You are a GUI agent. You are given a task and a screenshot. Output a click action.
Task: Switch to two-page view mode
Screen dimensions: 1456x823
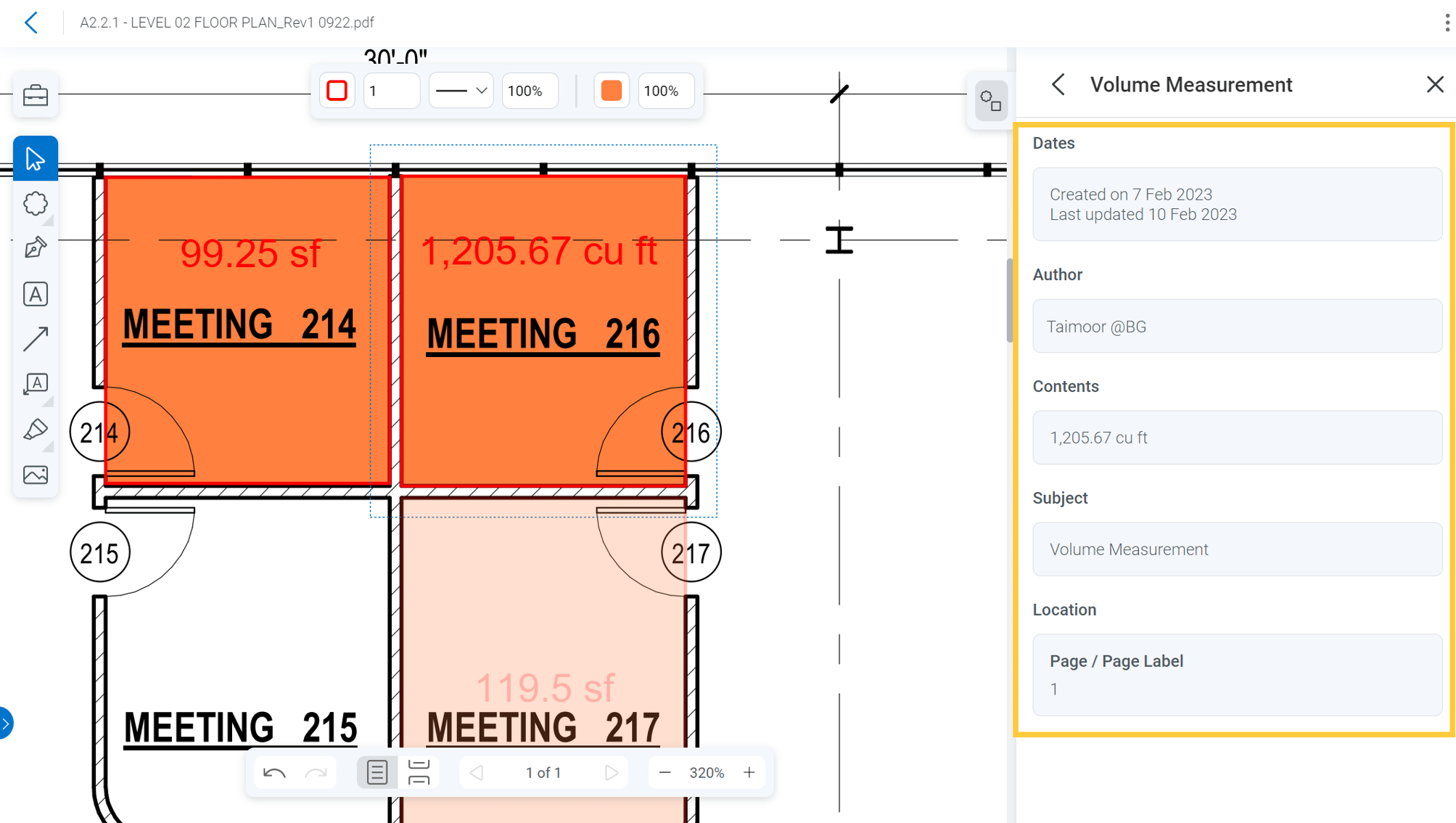click(420, 772)
